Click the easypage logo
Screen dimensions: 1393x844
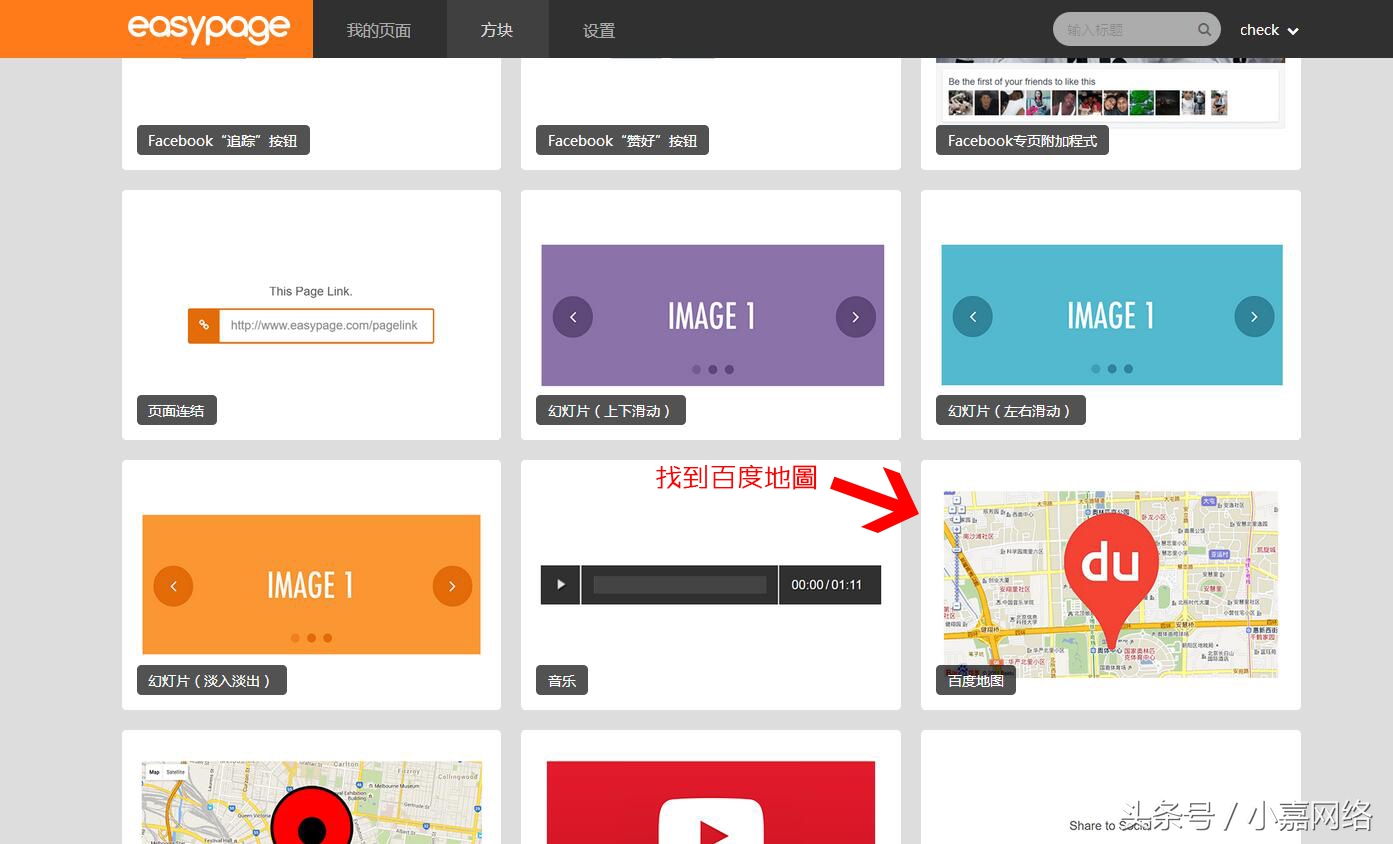(208, 29)
